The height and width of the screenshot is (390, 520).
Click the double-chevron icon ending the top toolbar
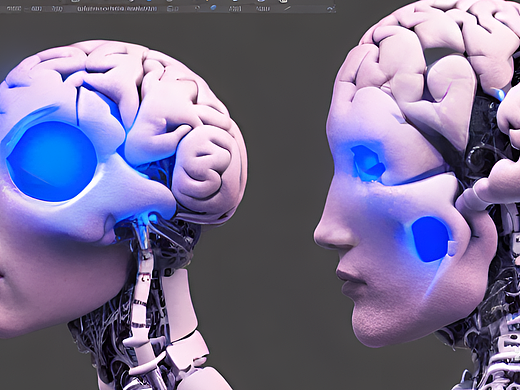point(331,9)
